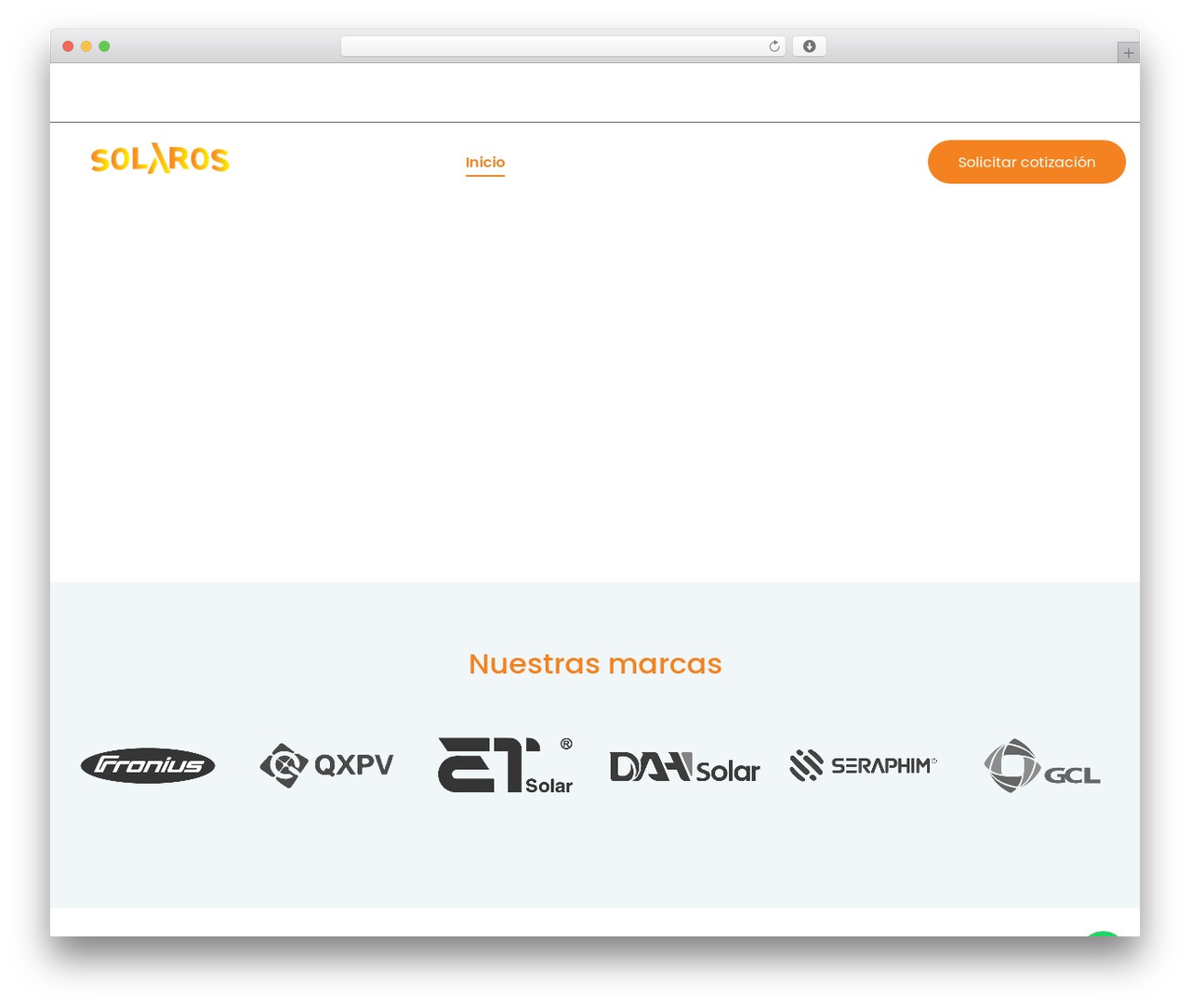Reload the page with the refresh icon

pyautogui.click(x=774, y=46)
